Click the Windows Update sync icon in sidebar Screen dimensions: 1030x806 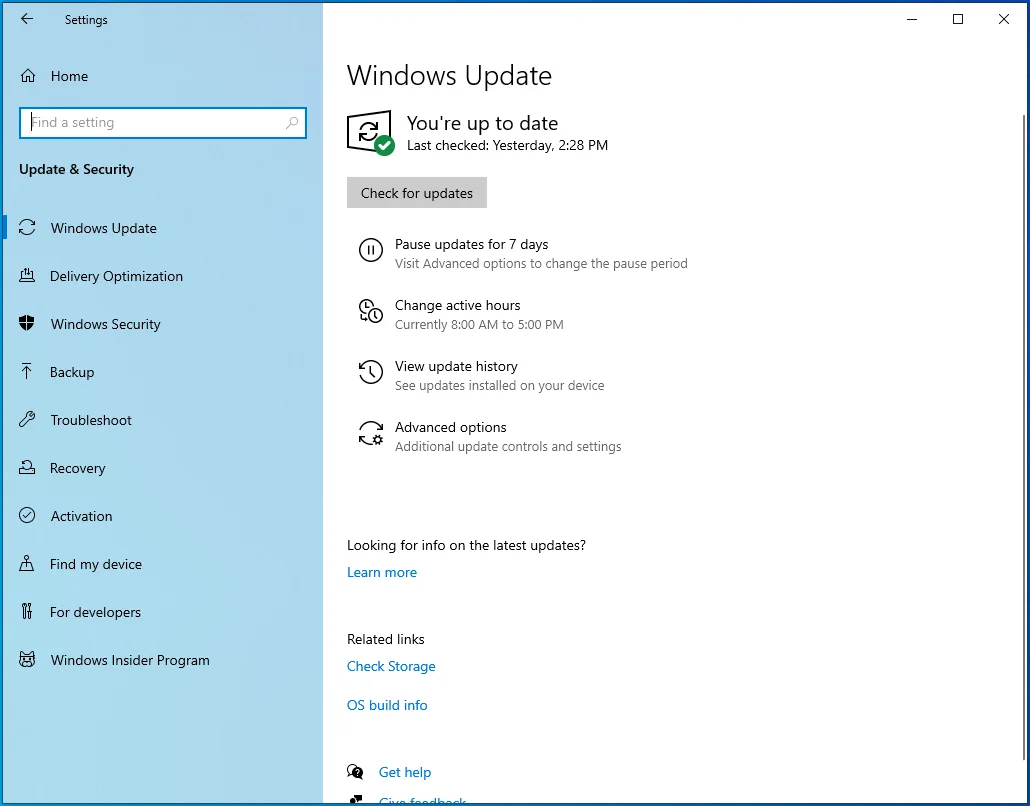(x=27, y=228)
